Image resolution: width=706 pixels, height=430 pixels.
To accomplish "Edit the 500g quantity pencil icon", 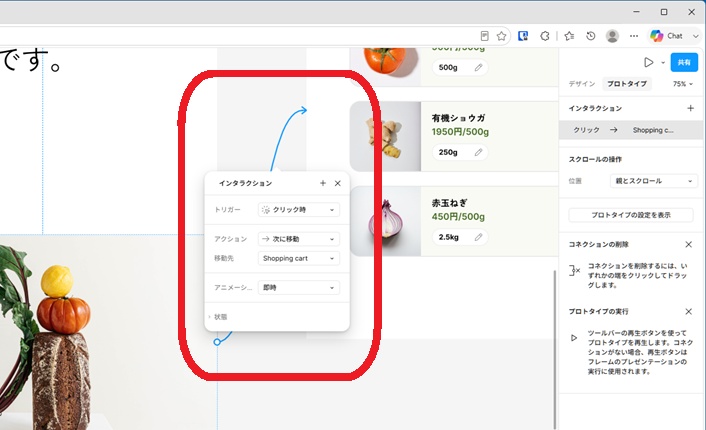I will [478, 68].
